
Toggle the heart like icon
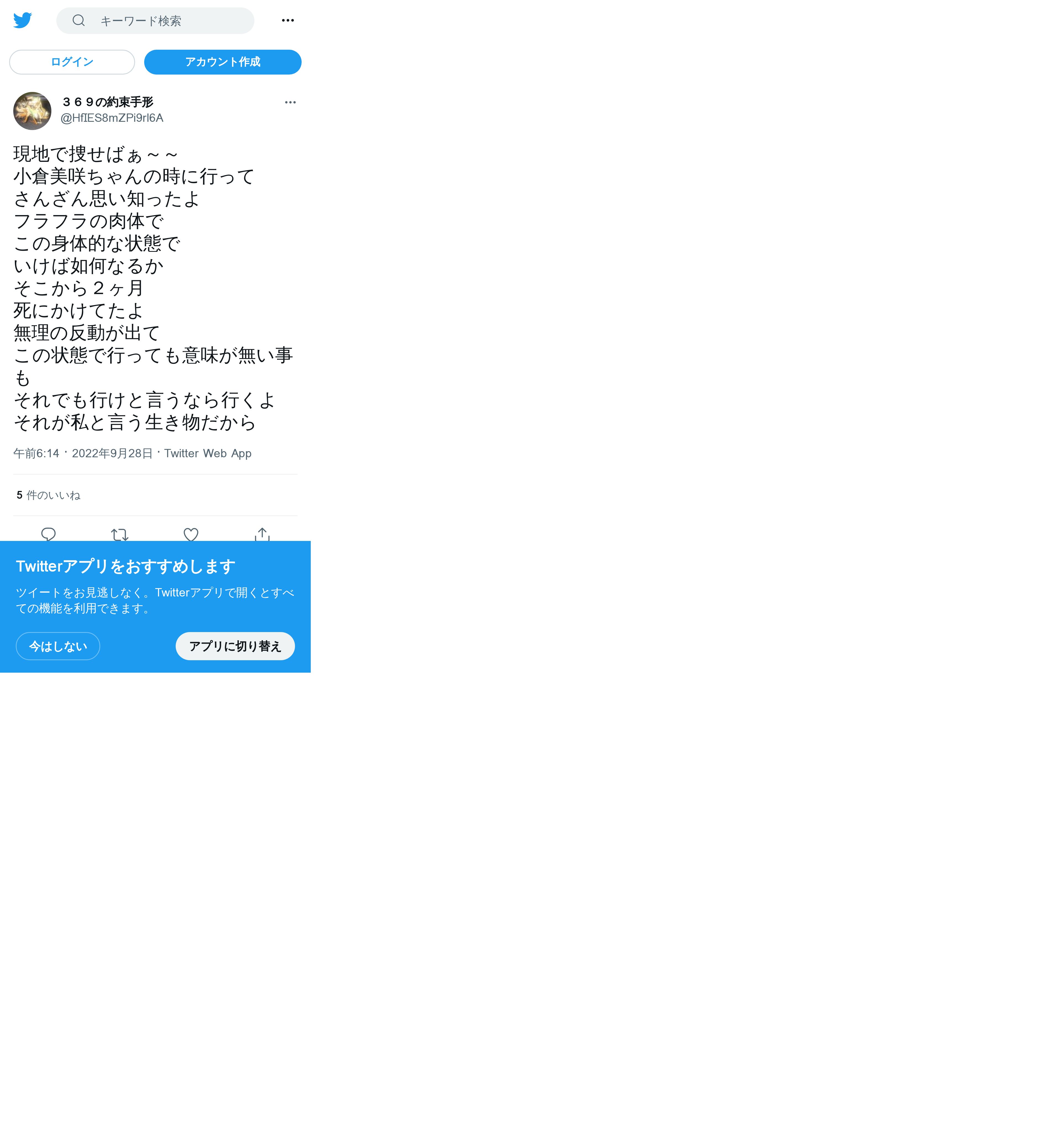[191, 535]
